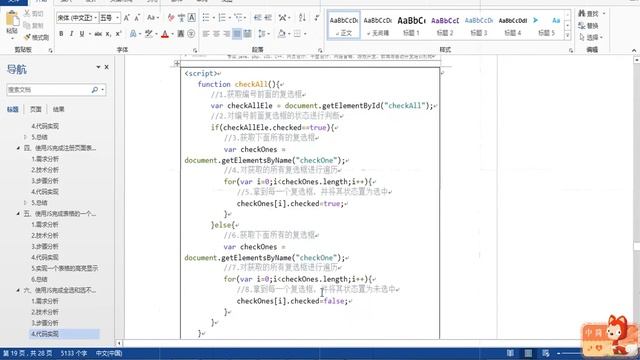Switch to the 结果 results navigation tab
This screenshot has height=360, width=640.
coord(59,109)
